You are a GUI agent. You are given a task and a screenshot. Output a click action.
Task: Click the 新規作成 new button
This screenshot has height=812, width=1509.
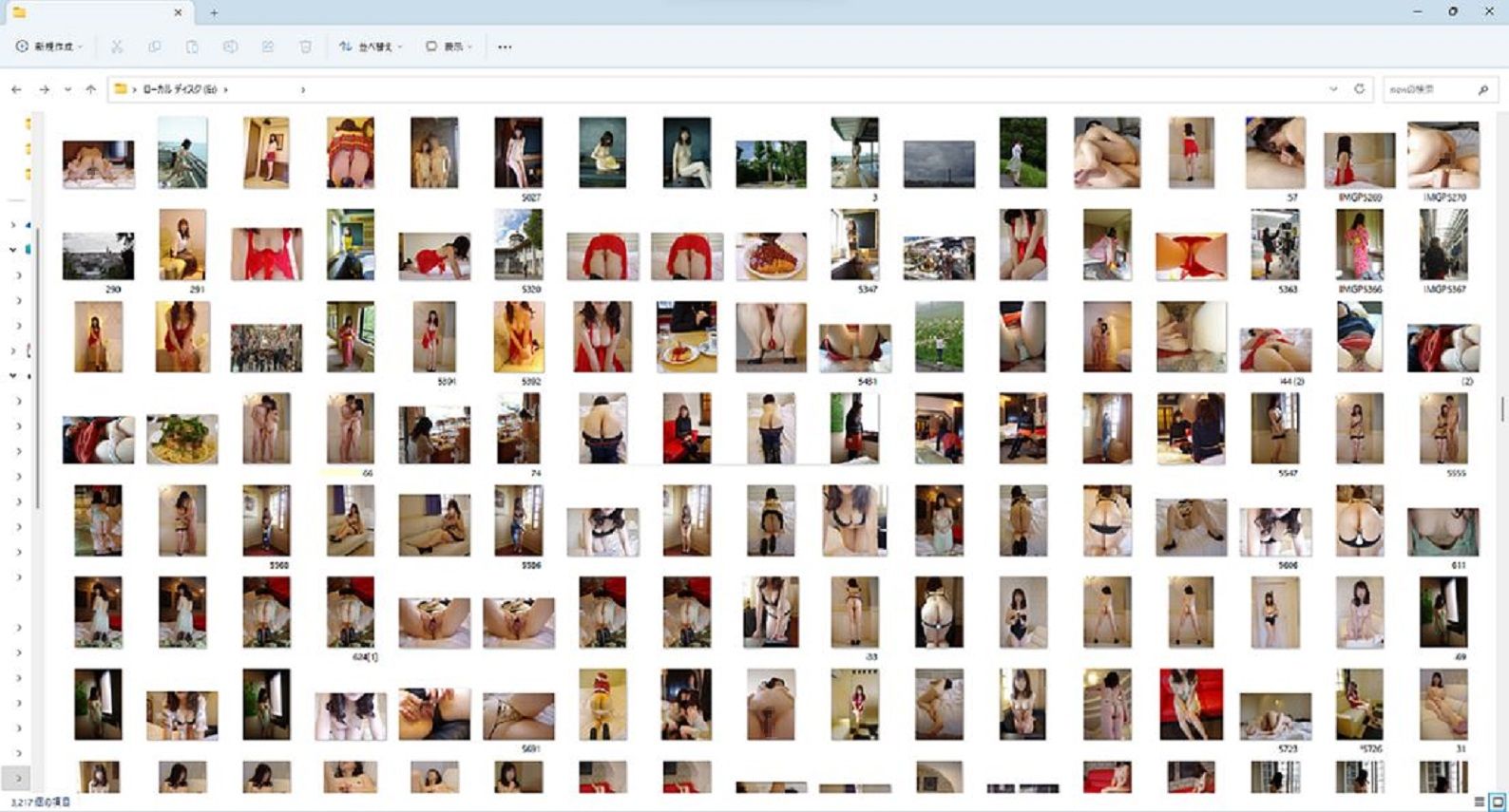click(x=49, y=47)
